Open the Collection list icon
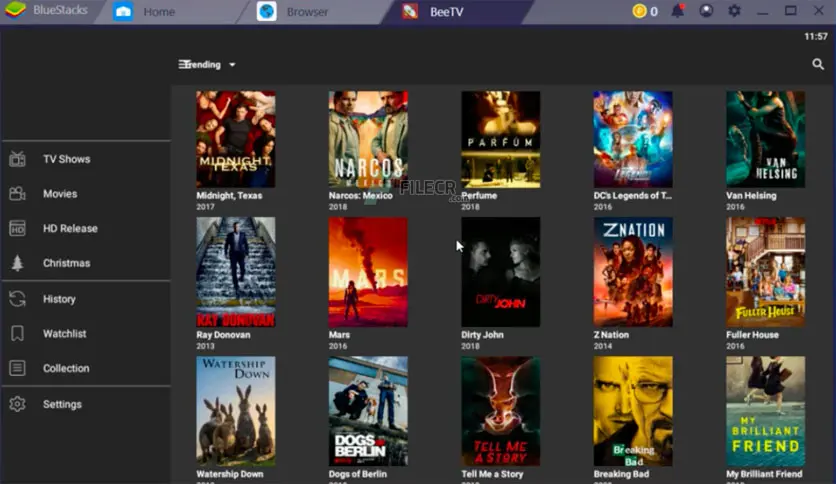 coord(17,369)
